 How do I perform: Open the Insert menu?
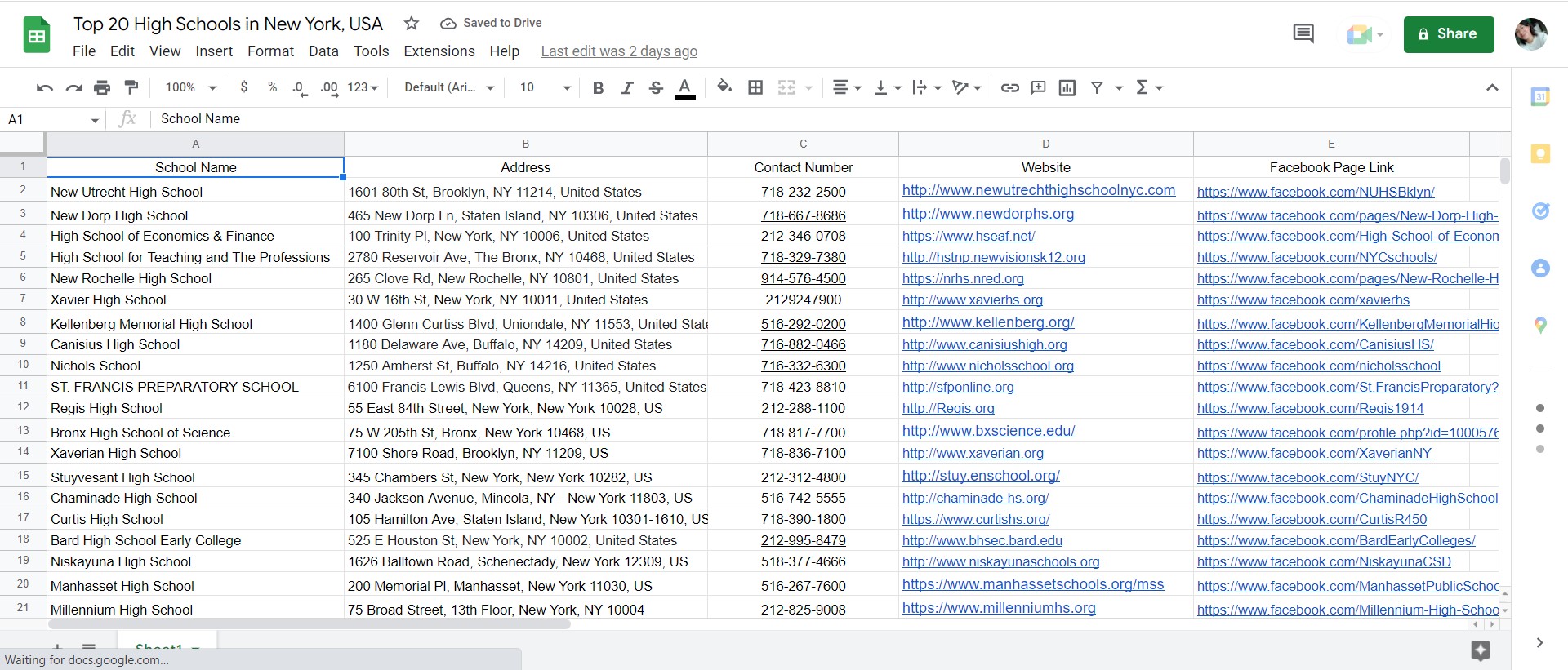point(214,51)
